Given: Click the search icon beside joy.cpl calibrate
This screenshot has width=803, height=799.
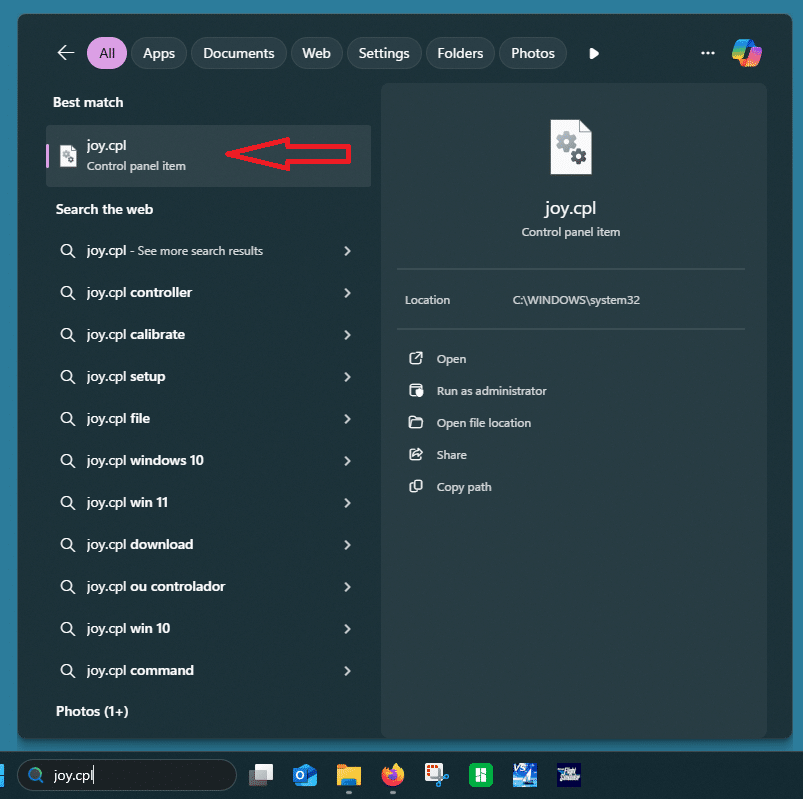Looking at the screenshot, I should coord(68,334).
